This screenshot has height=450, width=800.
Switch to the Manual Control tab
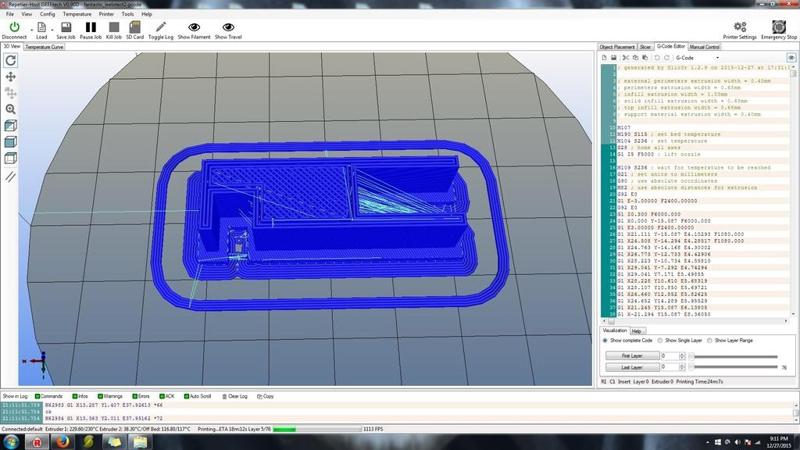tap(704, 47)
